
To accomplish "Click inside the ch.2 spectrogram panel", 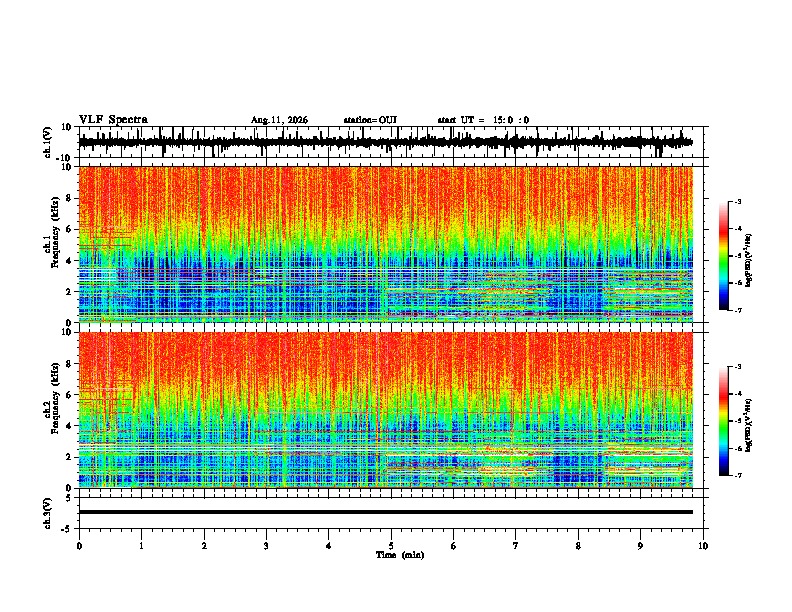I will 385,410.
